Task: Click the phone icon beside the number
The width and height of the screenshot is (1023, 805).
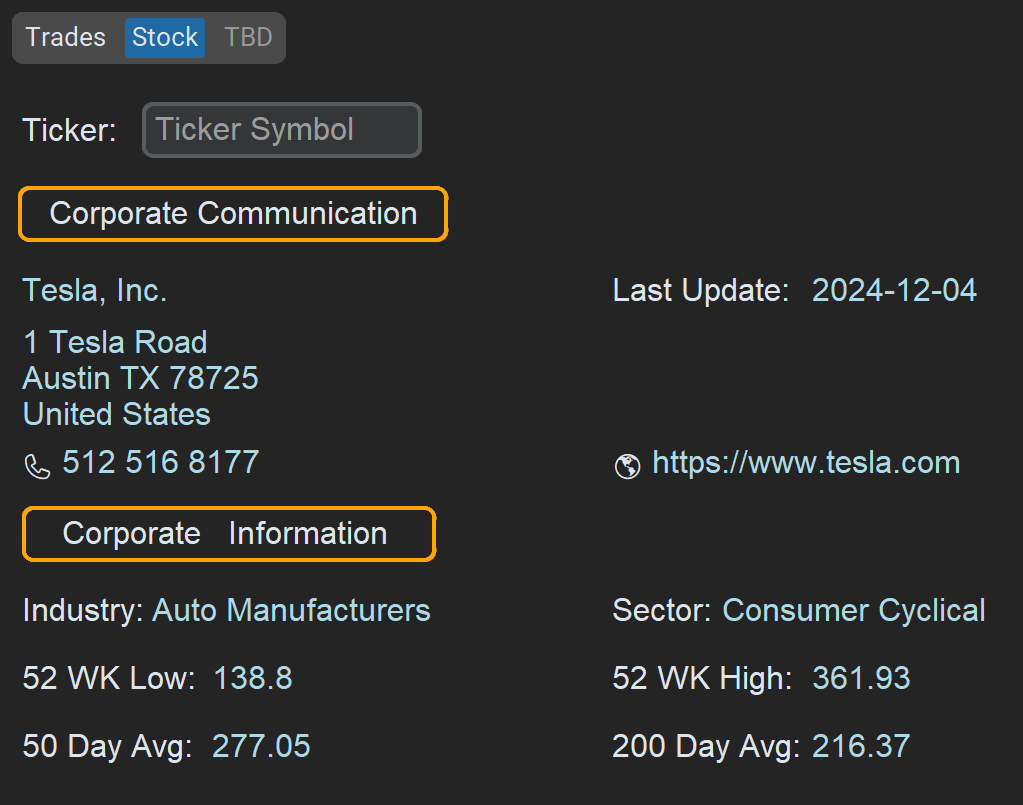Action: tap(37, 466)
